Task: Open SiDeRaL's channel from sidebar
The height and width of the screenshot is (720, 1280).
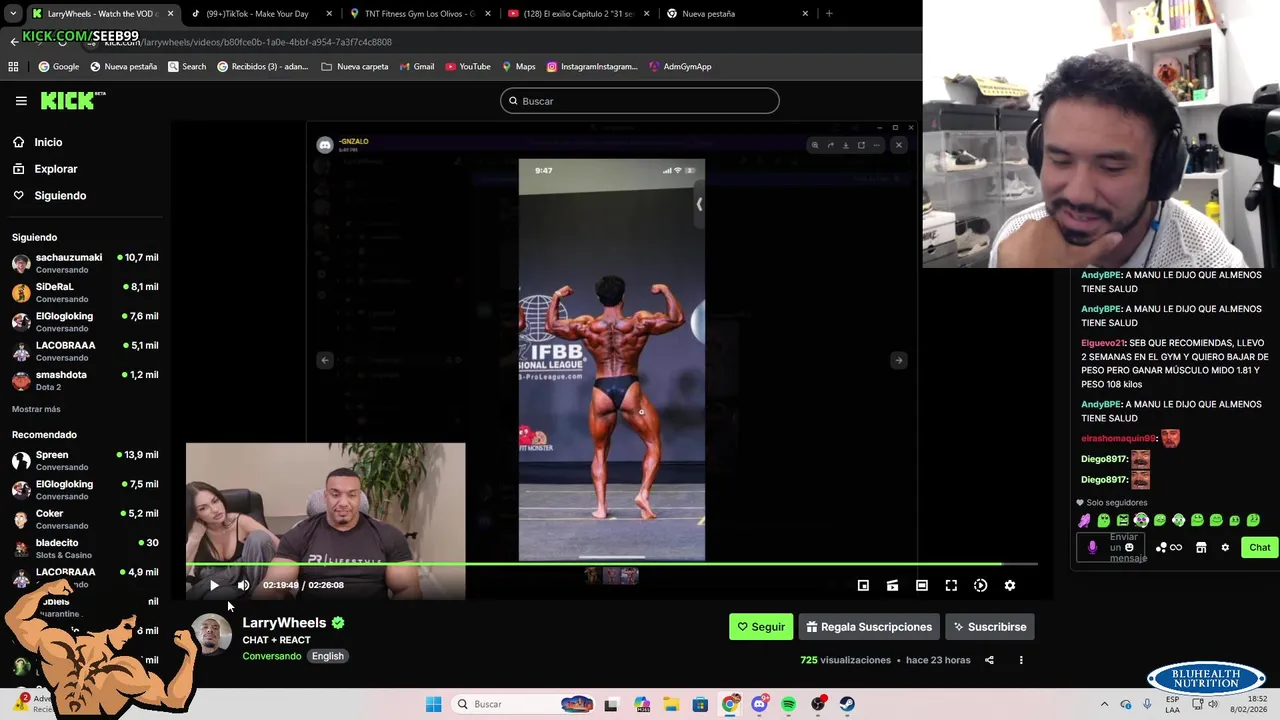Action: (85, 292)
